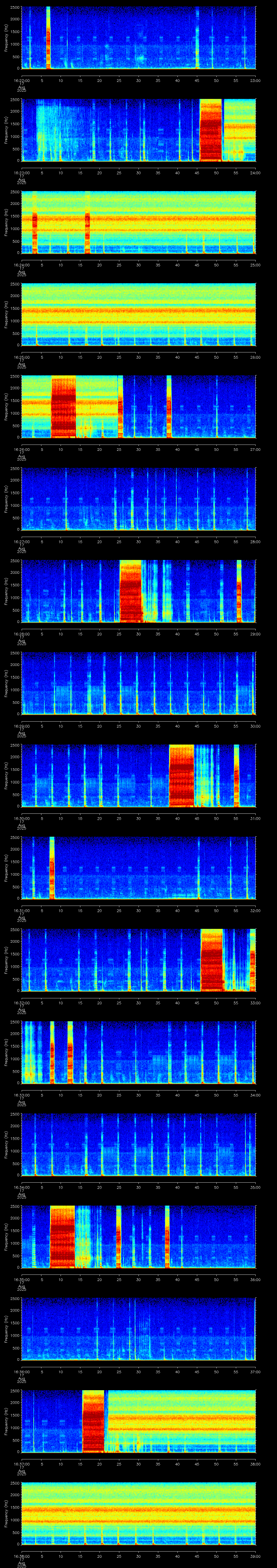Click the spectrogram panel starting at 16:38:00
This screenshot has width=277, height=1568.
139,1513
